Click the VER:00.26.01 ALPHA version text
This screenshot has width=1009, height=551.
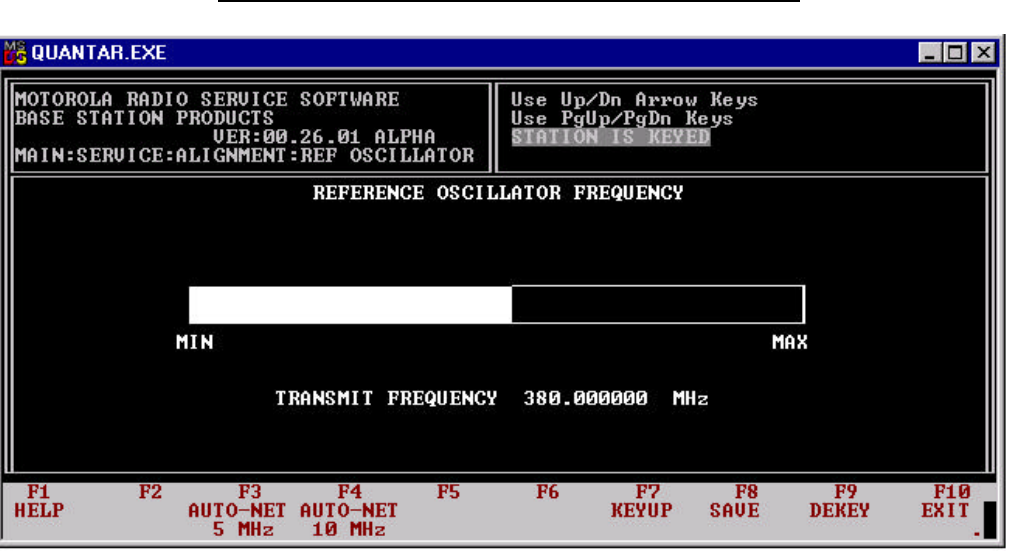[324, 137]
